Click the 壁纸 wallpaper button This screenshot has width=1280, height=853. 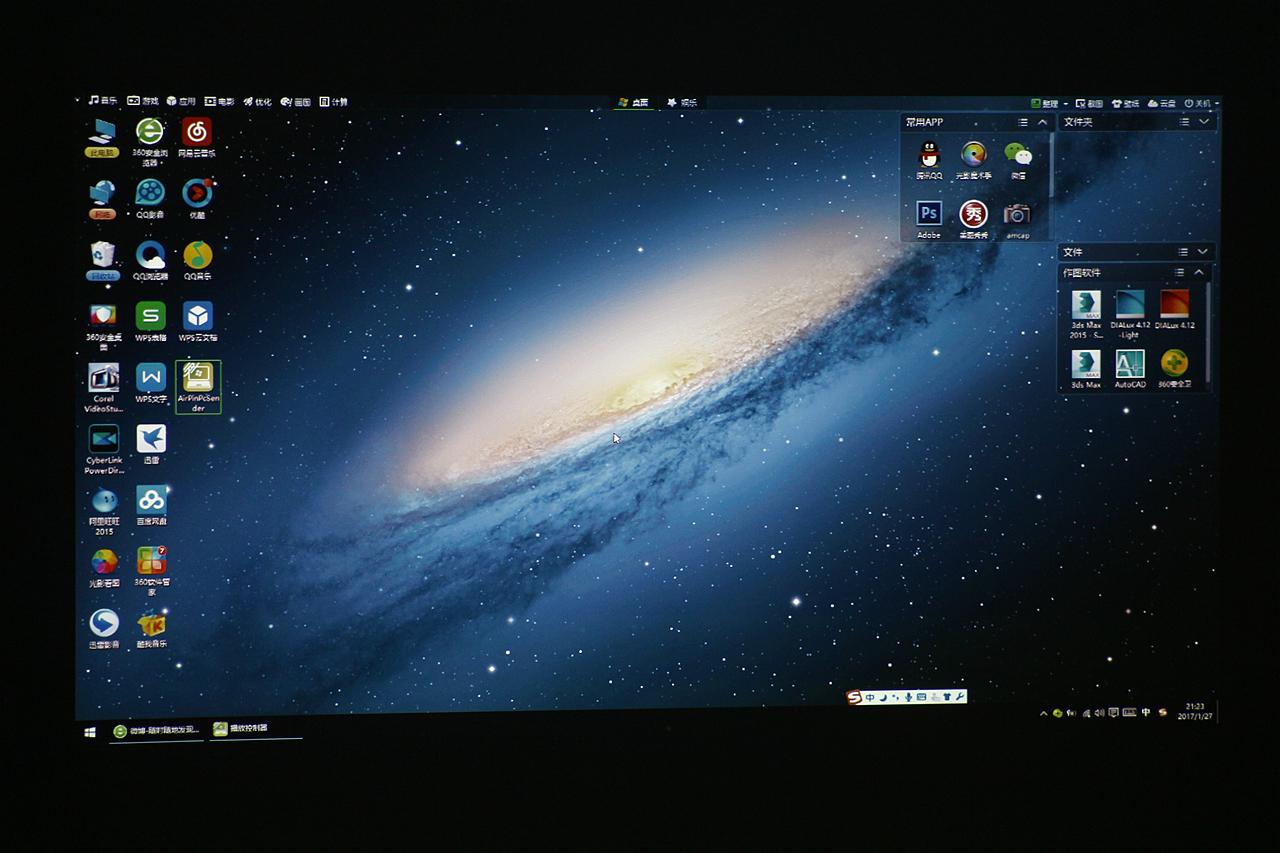tap(1126, 103)
